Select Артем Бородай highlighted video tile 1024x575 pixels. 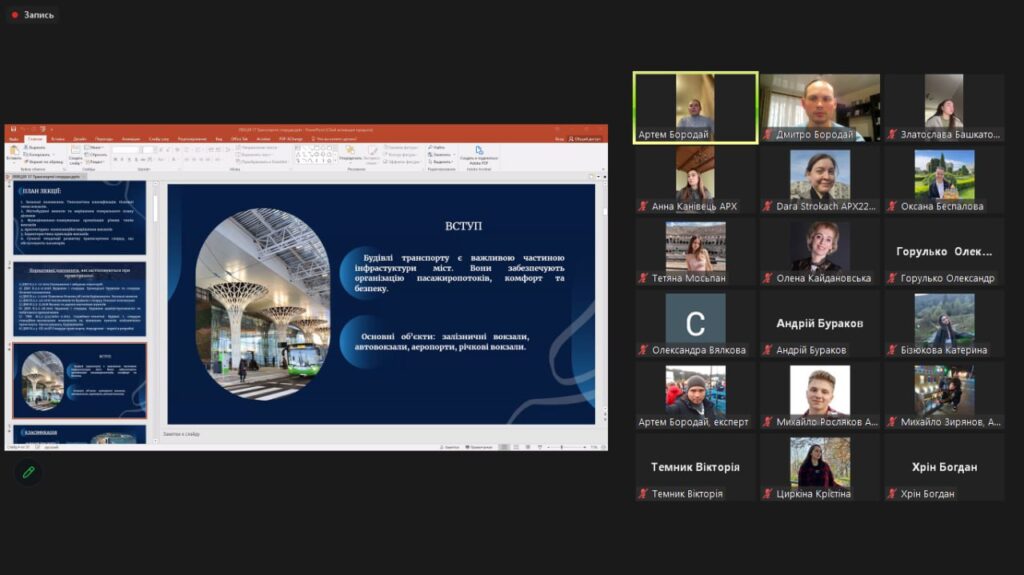(695, 107)
